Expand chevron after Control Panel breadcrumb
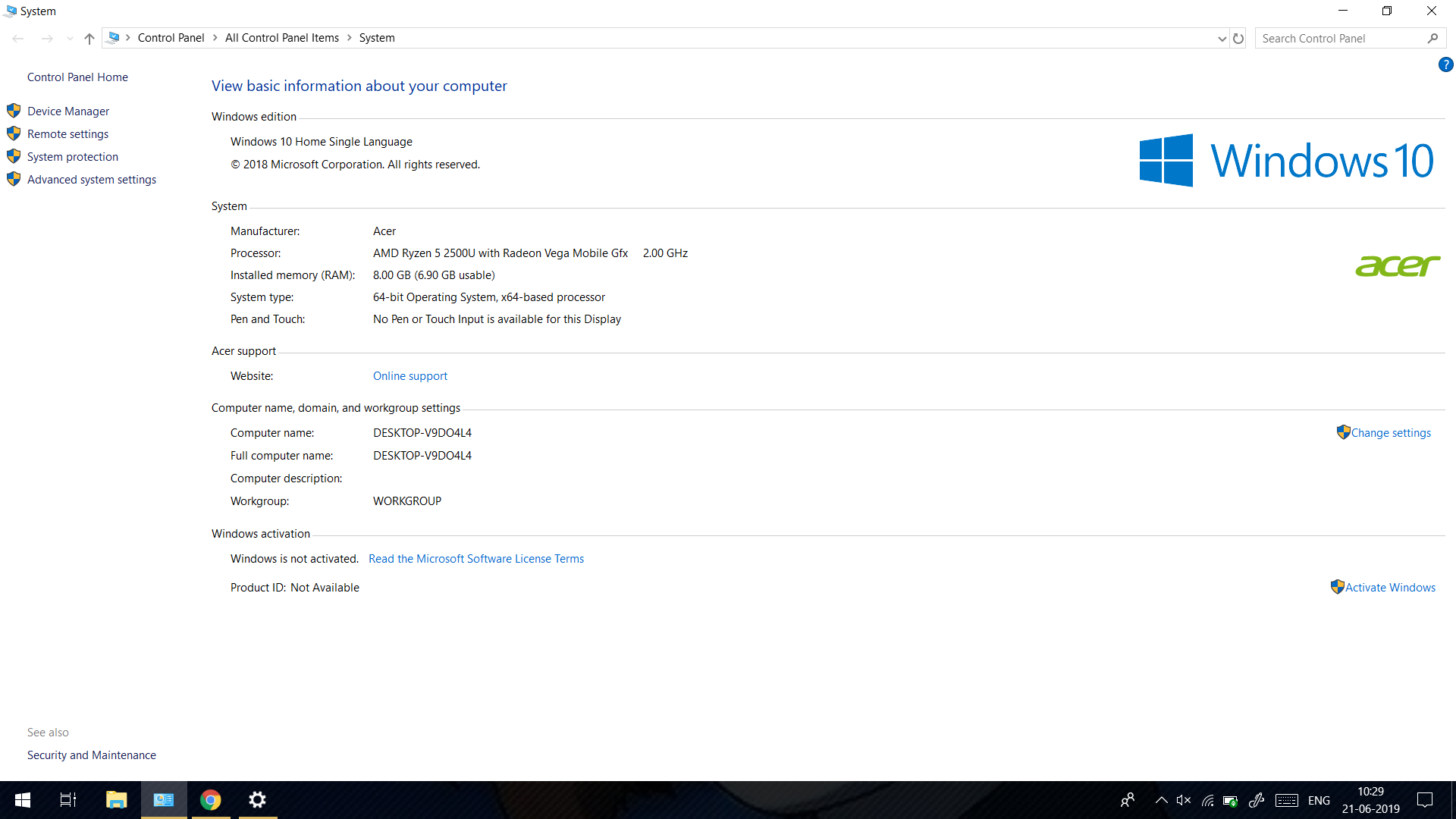Image resolution: width=1456 pixels, height=819 pixels. (x=215, y=38)
